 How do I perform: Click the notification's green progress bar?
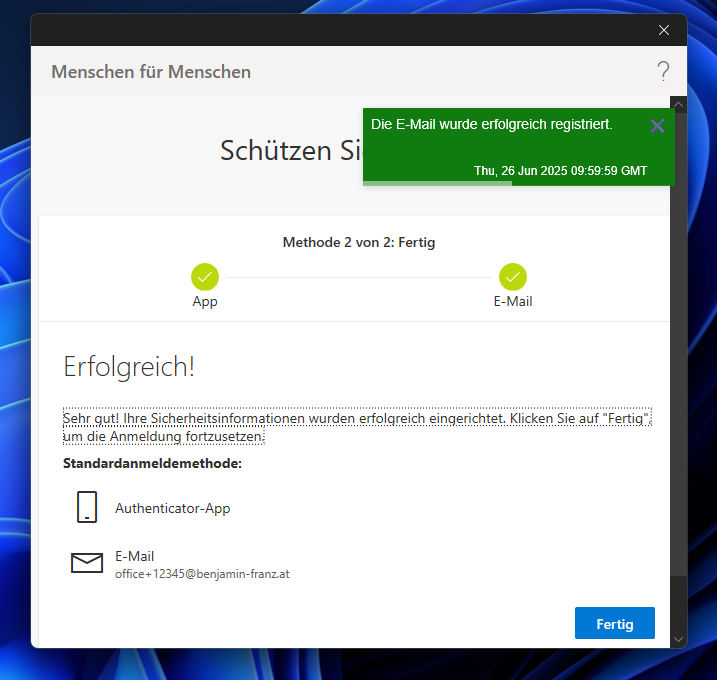coord(438,183)
